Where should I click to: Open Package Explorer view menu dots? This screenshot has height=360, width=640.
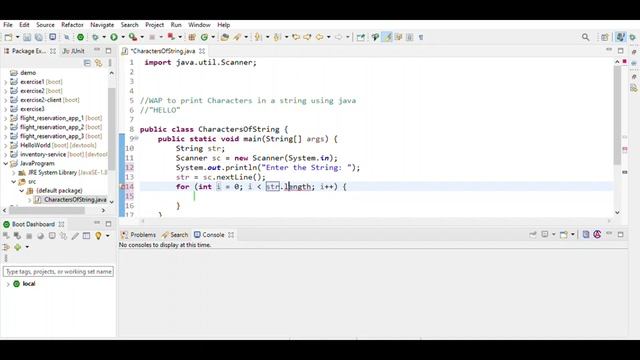click(109, 63)
